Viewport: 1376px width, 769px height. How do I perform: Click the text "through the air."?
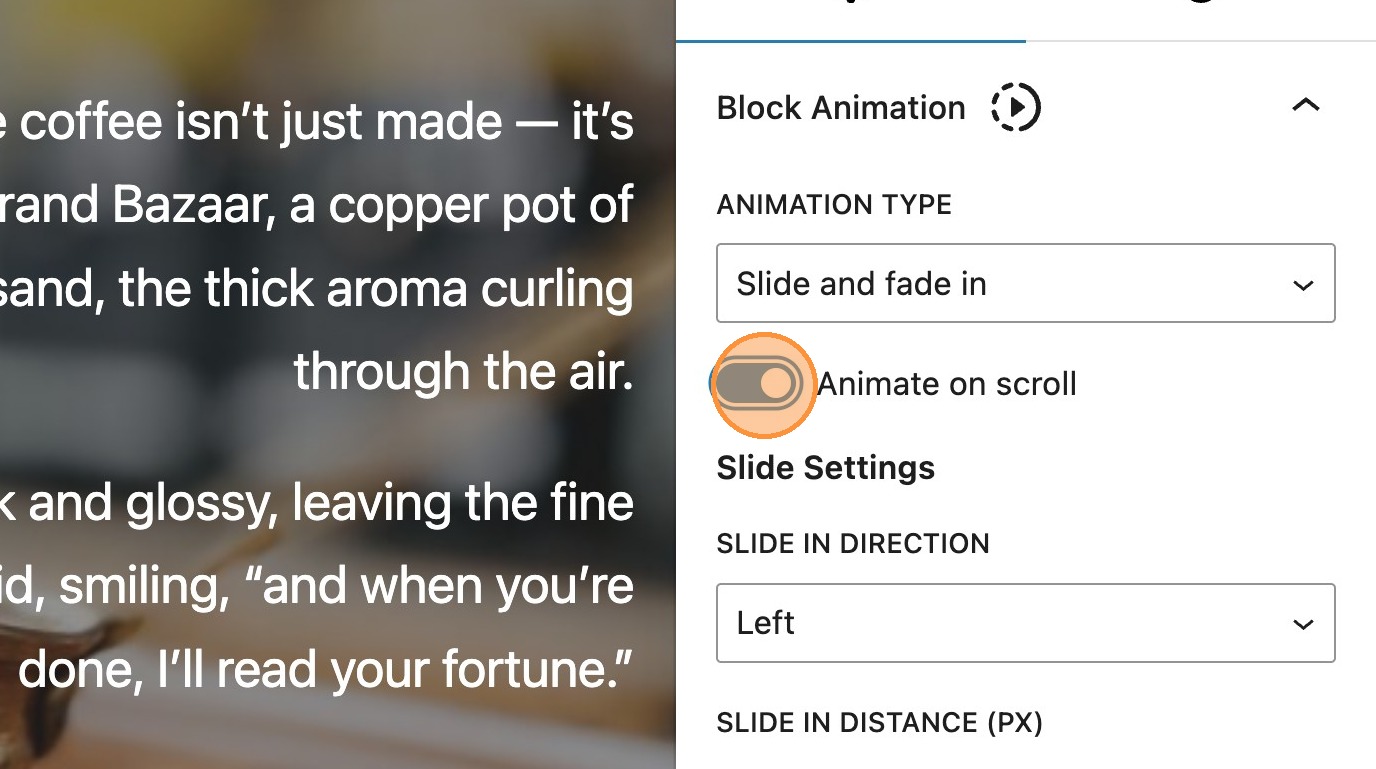coord(463,372)
